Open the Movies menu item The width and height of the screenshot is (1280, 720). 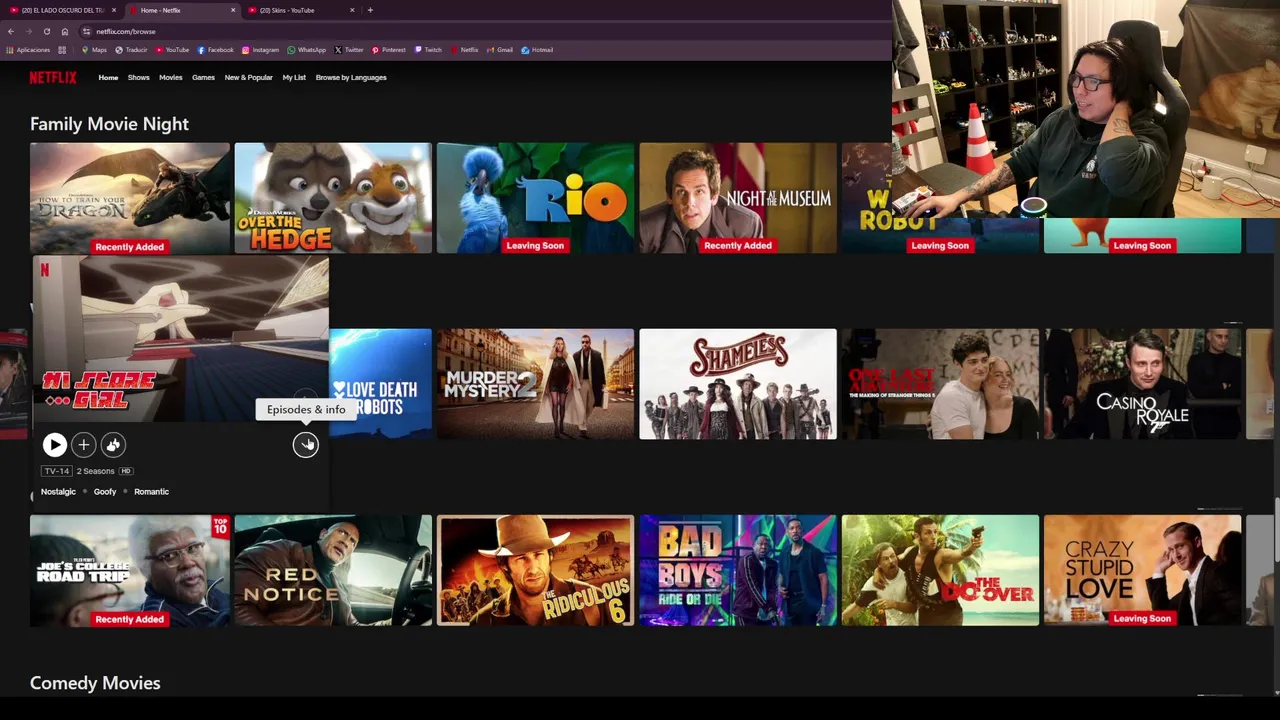[x=170, y=77]
